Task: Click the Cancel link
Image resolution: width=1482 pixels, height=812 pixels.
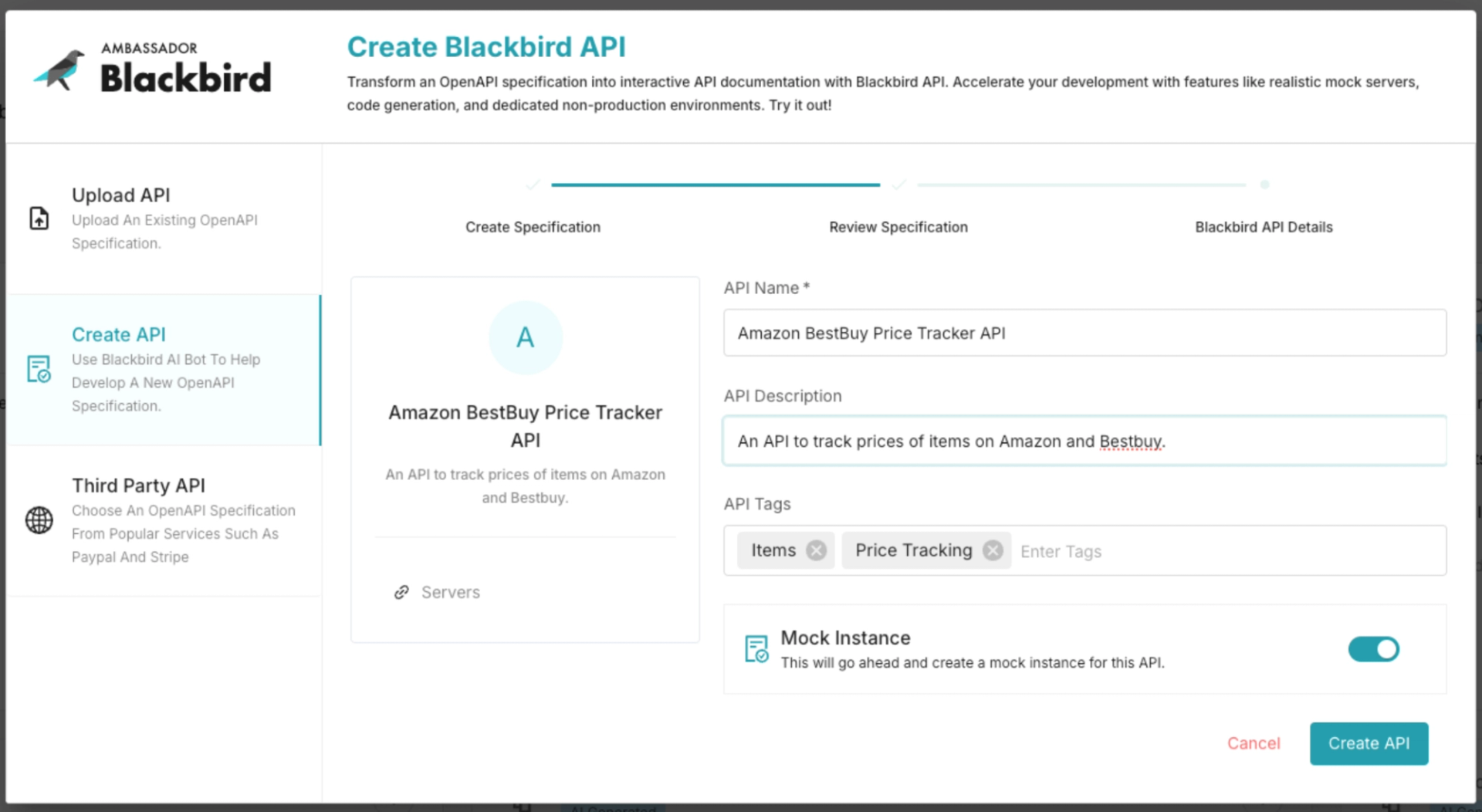Action: coord(1254,743)
